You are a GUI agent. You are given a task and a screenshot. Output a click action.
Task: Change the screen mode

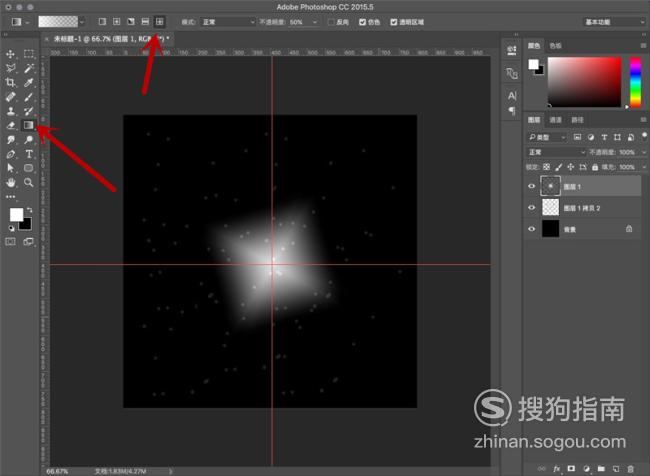pos(29,241)
